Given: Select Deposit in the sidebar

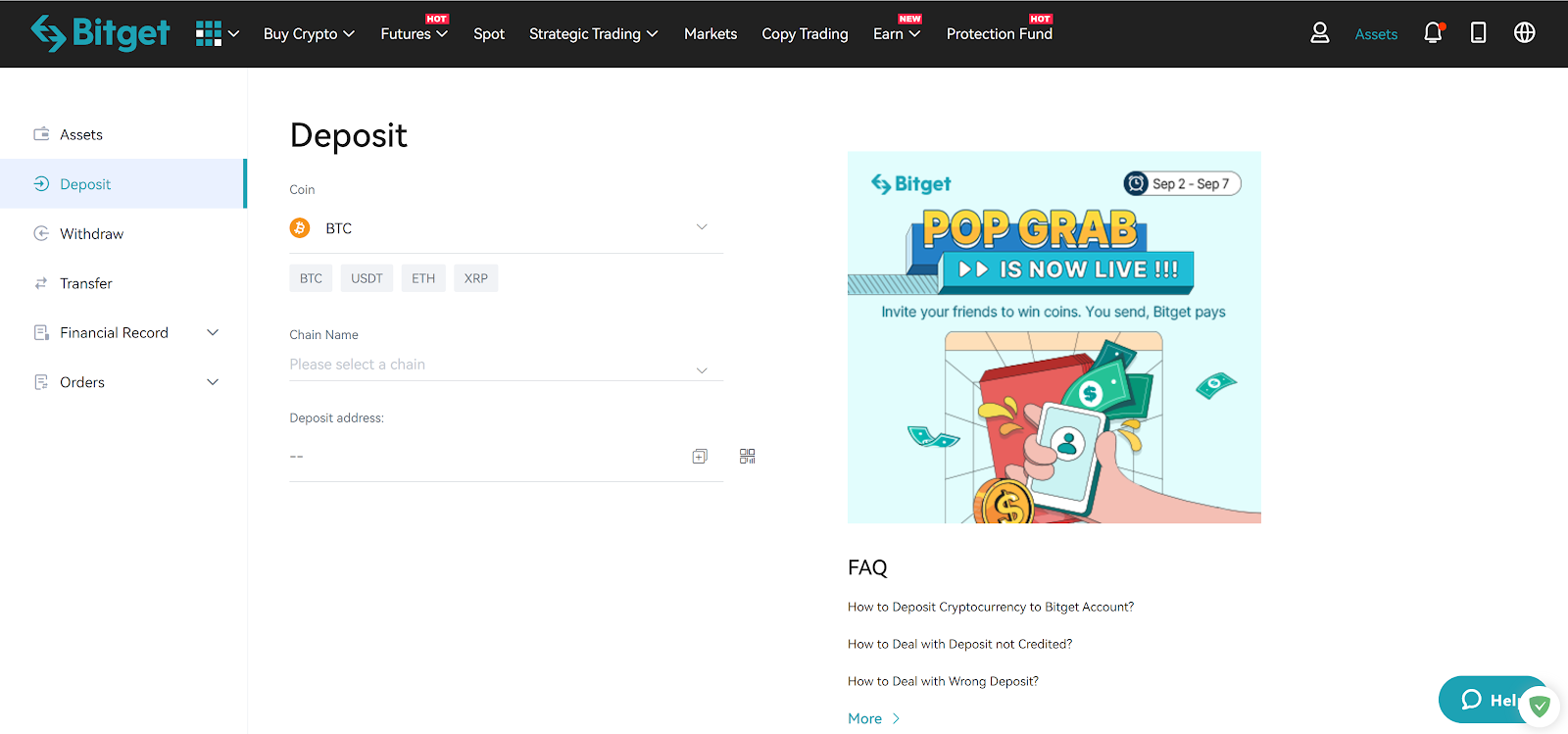Looking at the screenshot, I should pyautogui.click(x=123, y=183).
